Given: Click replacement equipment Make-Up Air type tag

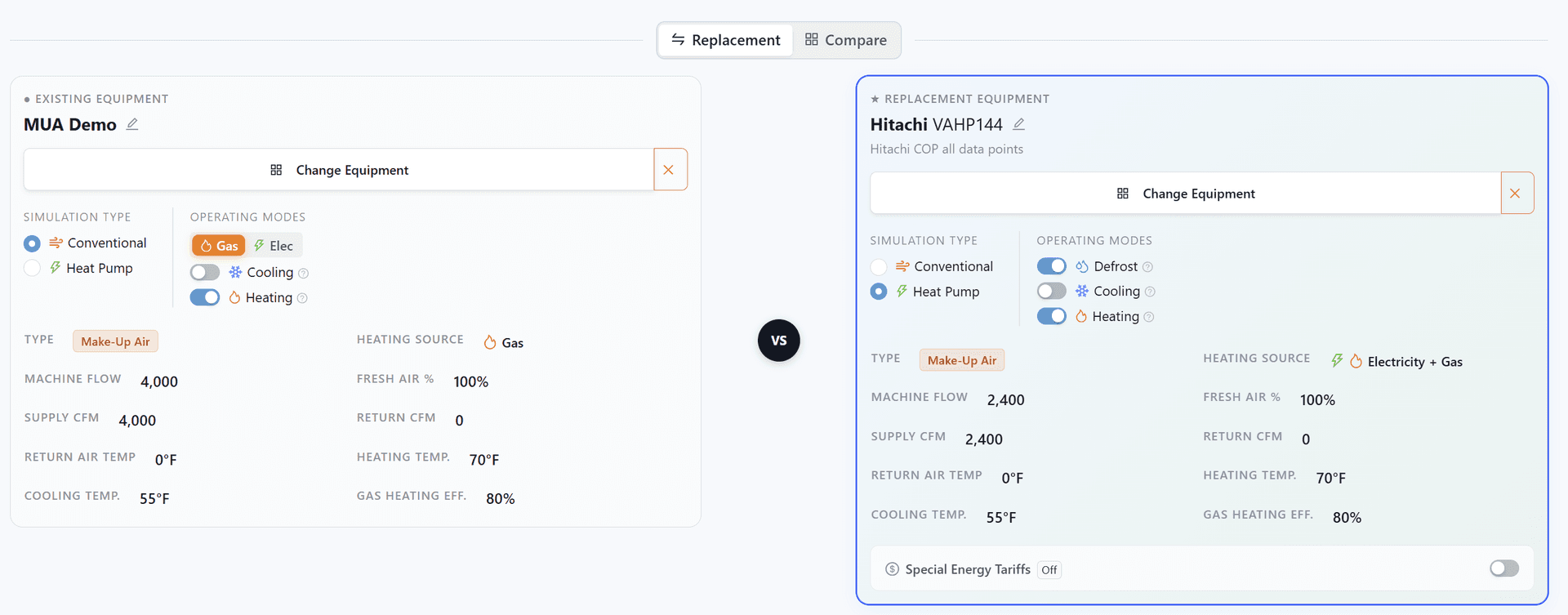Looking at the screenshot, I should 962,360.
